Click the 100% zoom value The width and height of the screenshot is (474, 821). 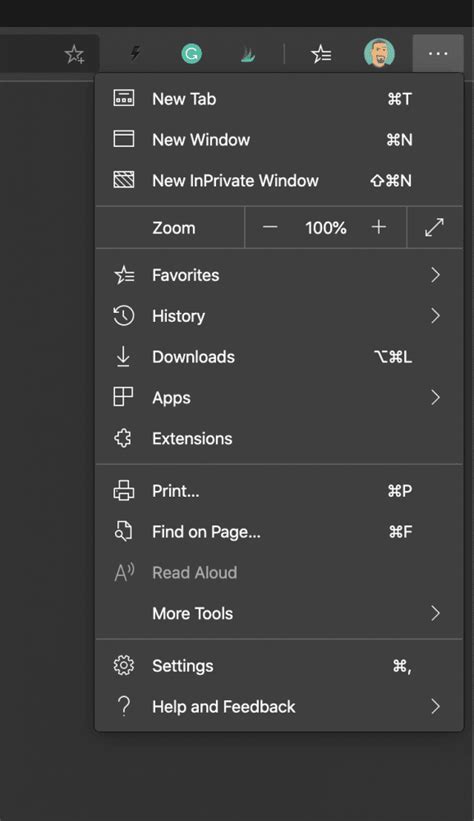(x=326, y=228)
